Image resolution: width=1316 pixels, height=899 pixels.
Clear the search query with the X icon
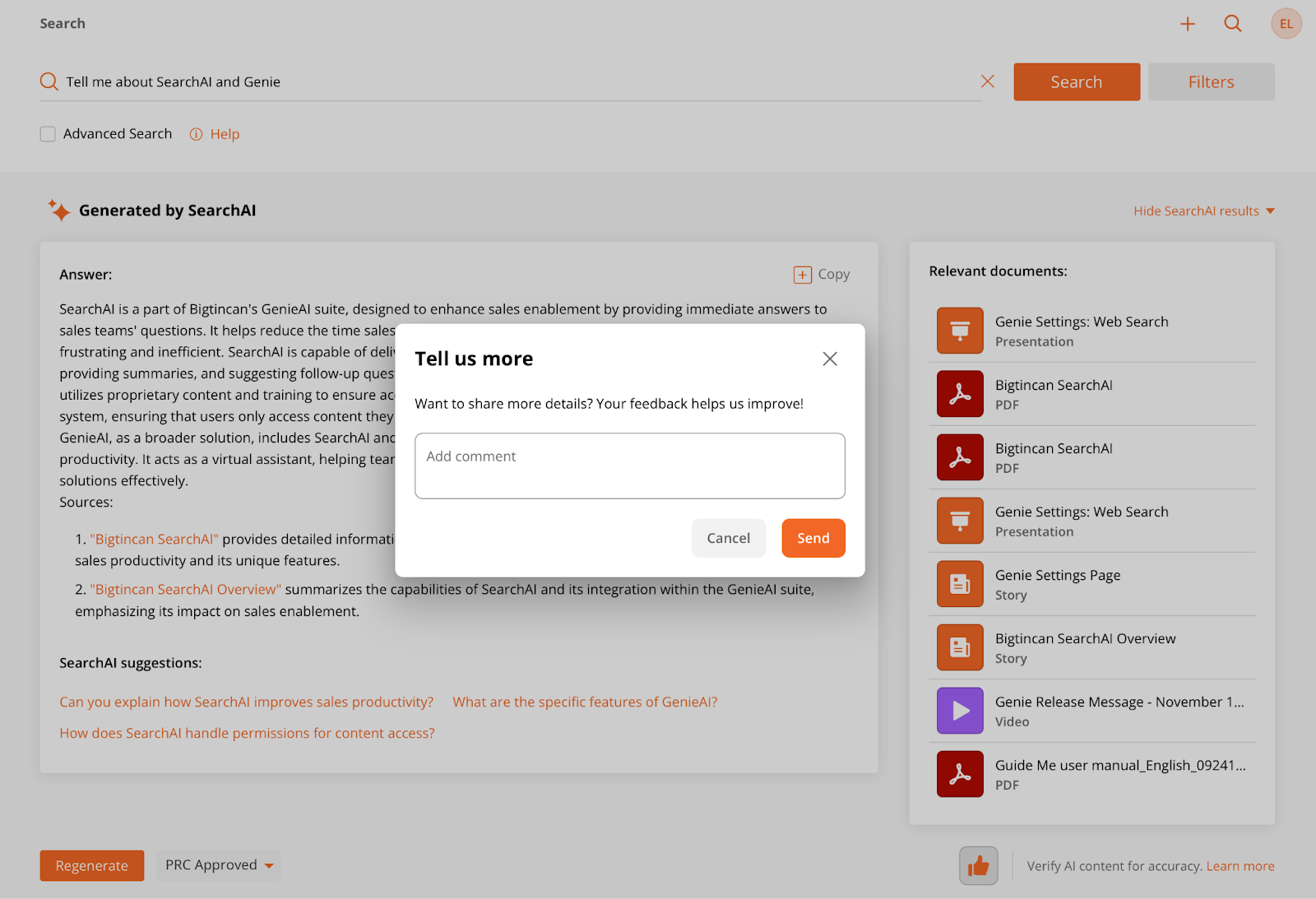coord(988,81)
